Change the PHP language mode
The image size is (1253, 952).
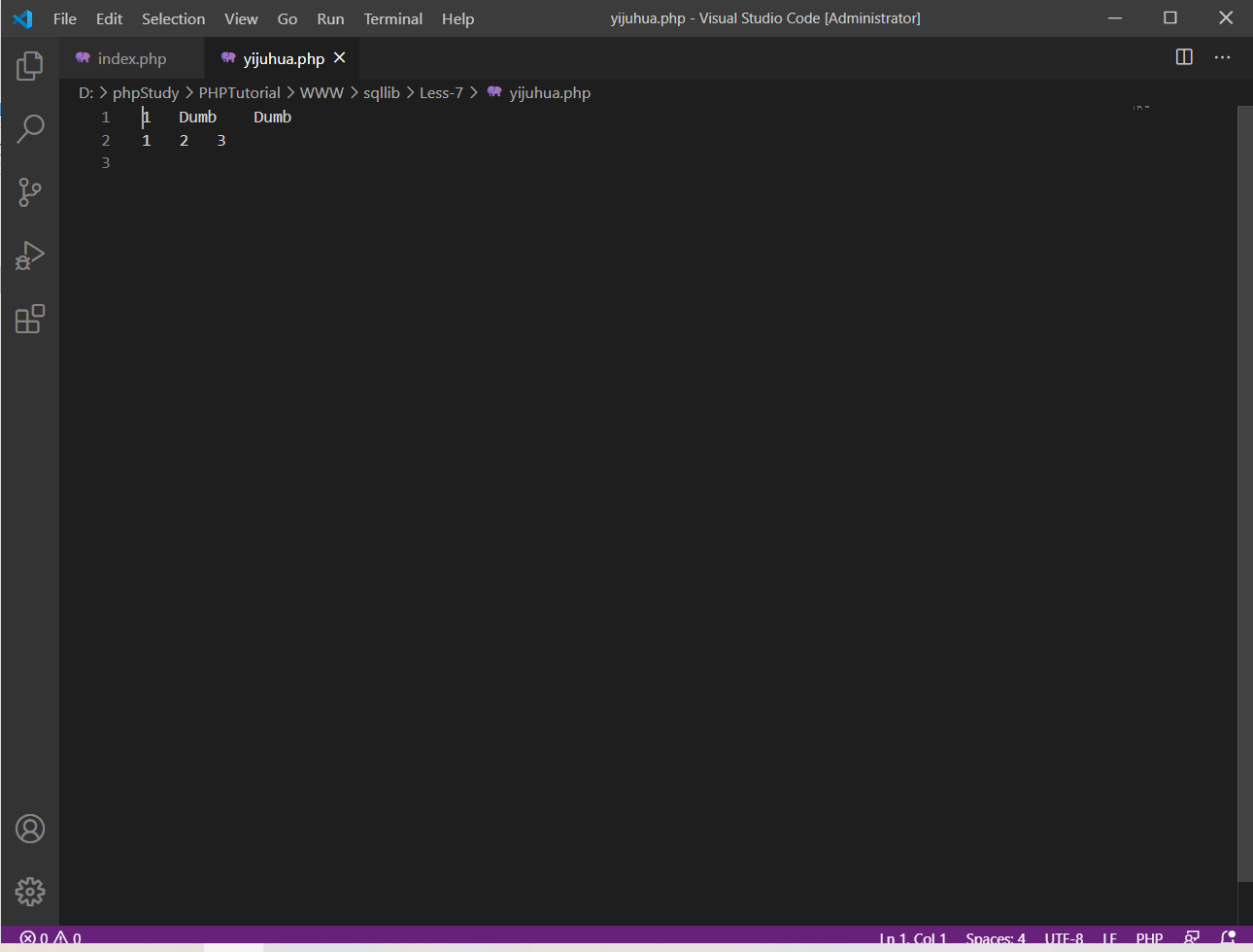click(x=1149, y=938)
